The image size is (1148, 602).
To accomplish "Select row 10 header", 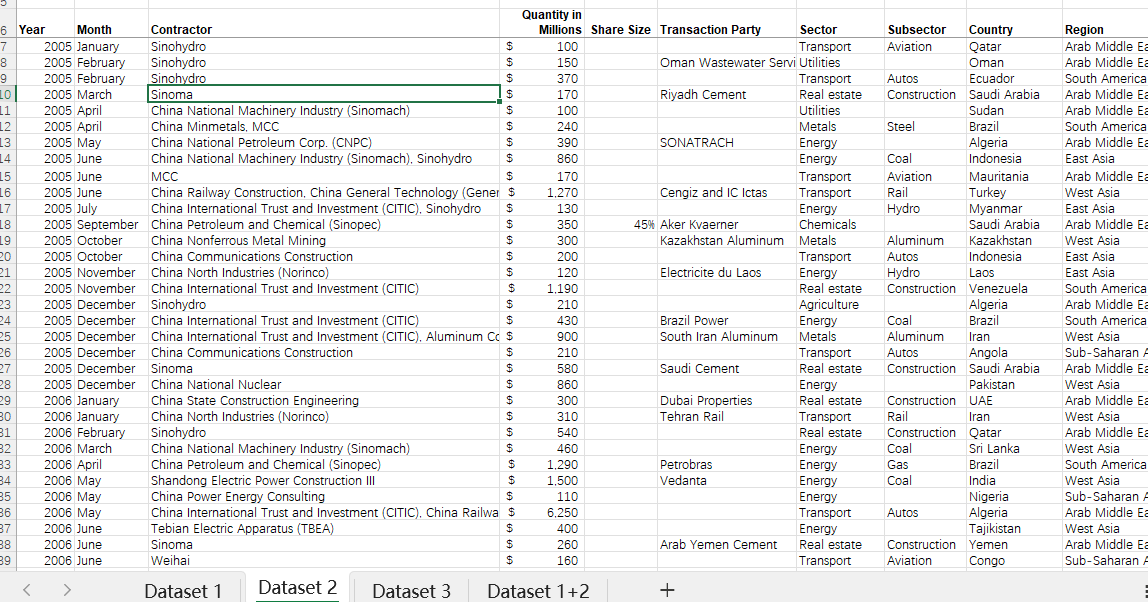I will [x=7, y=94].
